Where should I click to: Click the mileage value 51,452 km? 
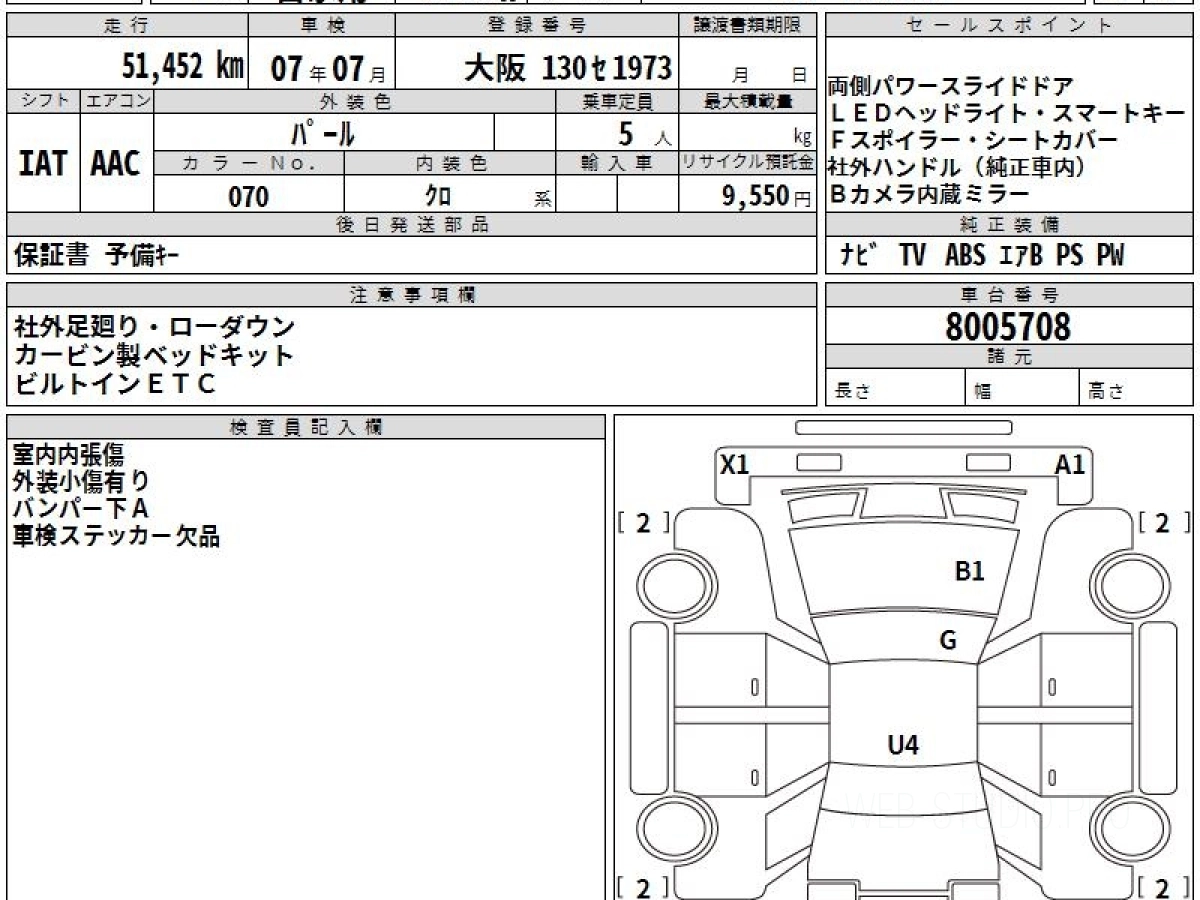point(182,67)
